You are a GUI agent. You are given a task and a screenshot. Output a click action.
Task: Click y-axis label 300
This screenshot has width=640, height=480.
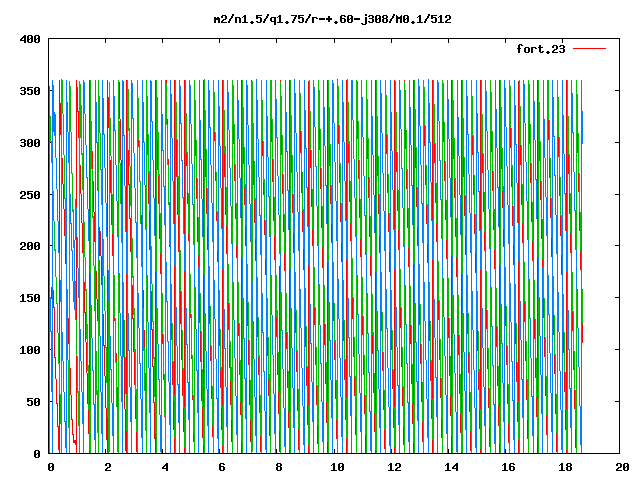30,143
